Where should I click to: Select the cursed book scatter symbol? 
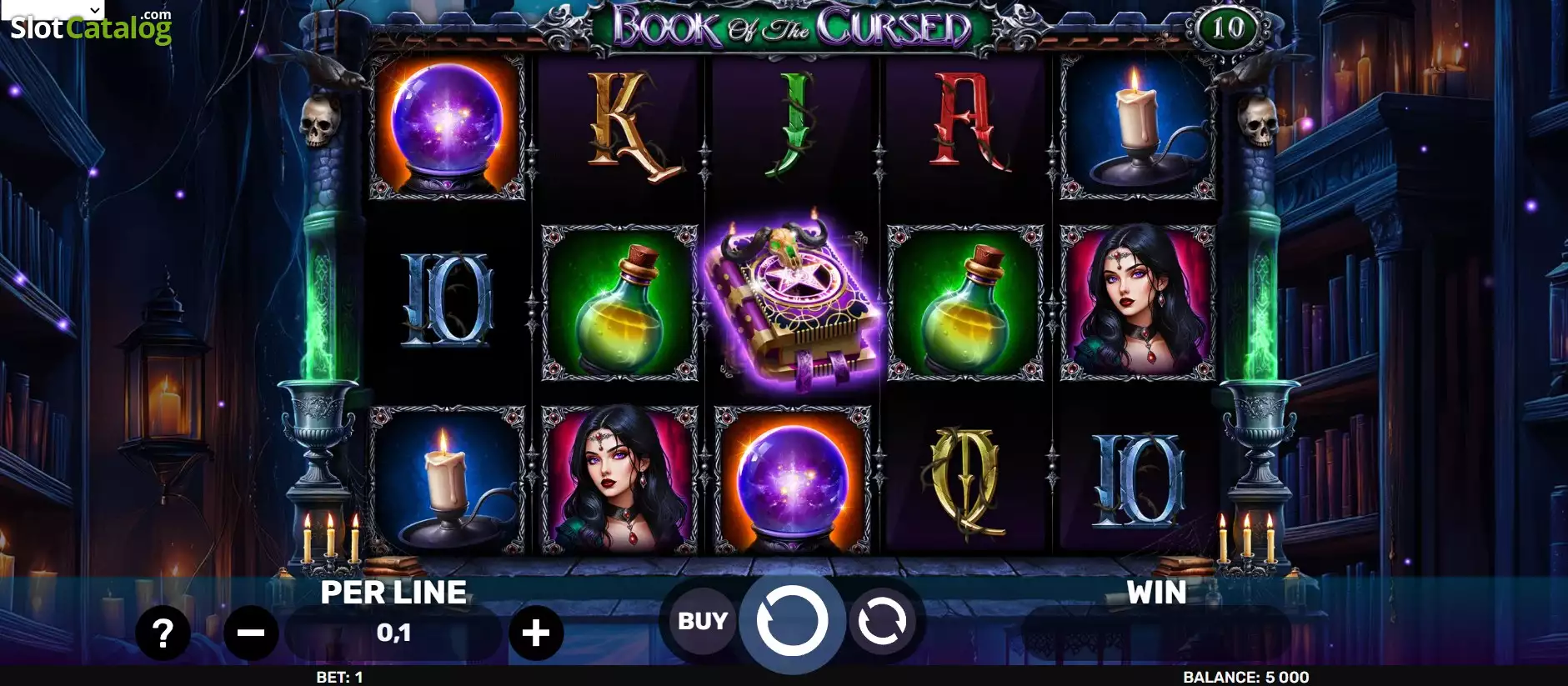click(x=793, y=304)
